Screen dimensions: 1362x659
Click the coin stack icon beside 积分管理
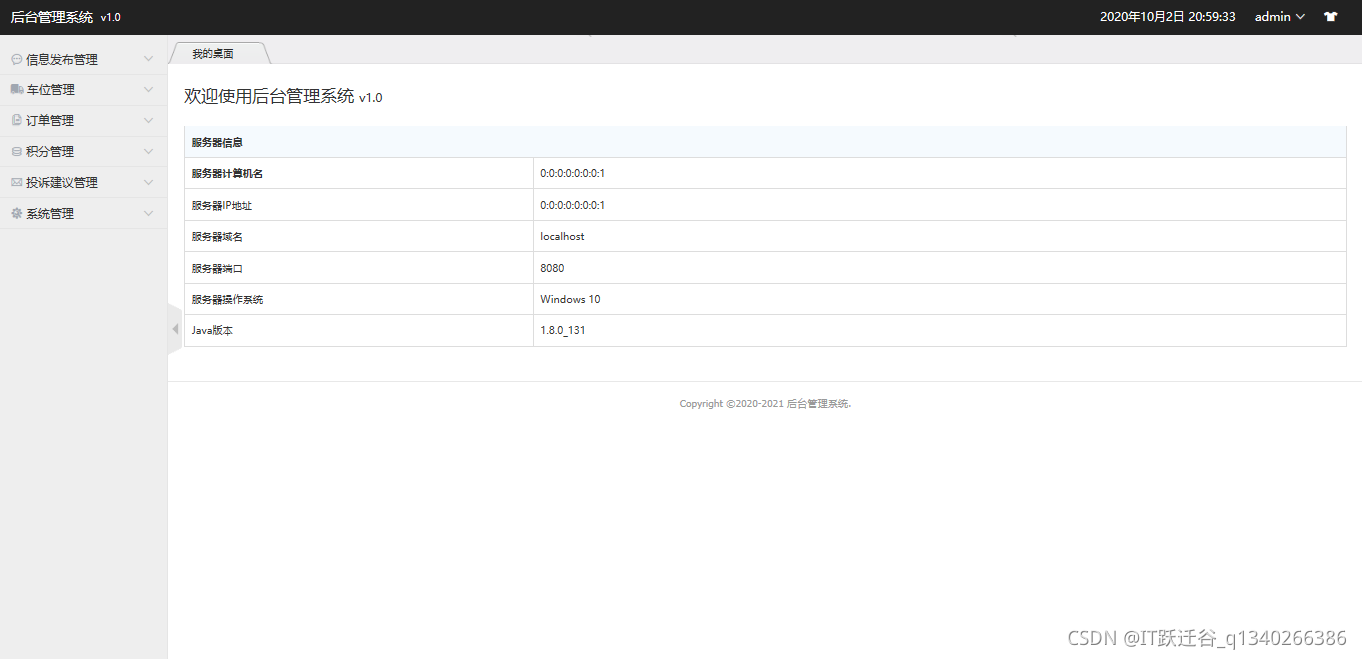[x=16, y=152]
